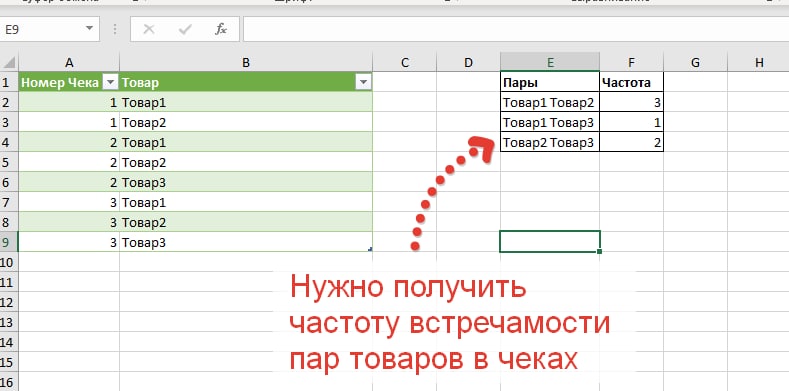Open the Name Box dropdown arrow
The width and height of the screenshot is (789, 391).
coord(90,29)
